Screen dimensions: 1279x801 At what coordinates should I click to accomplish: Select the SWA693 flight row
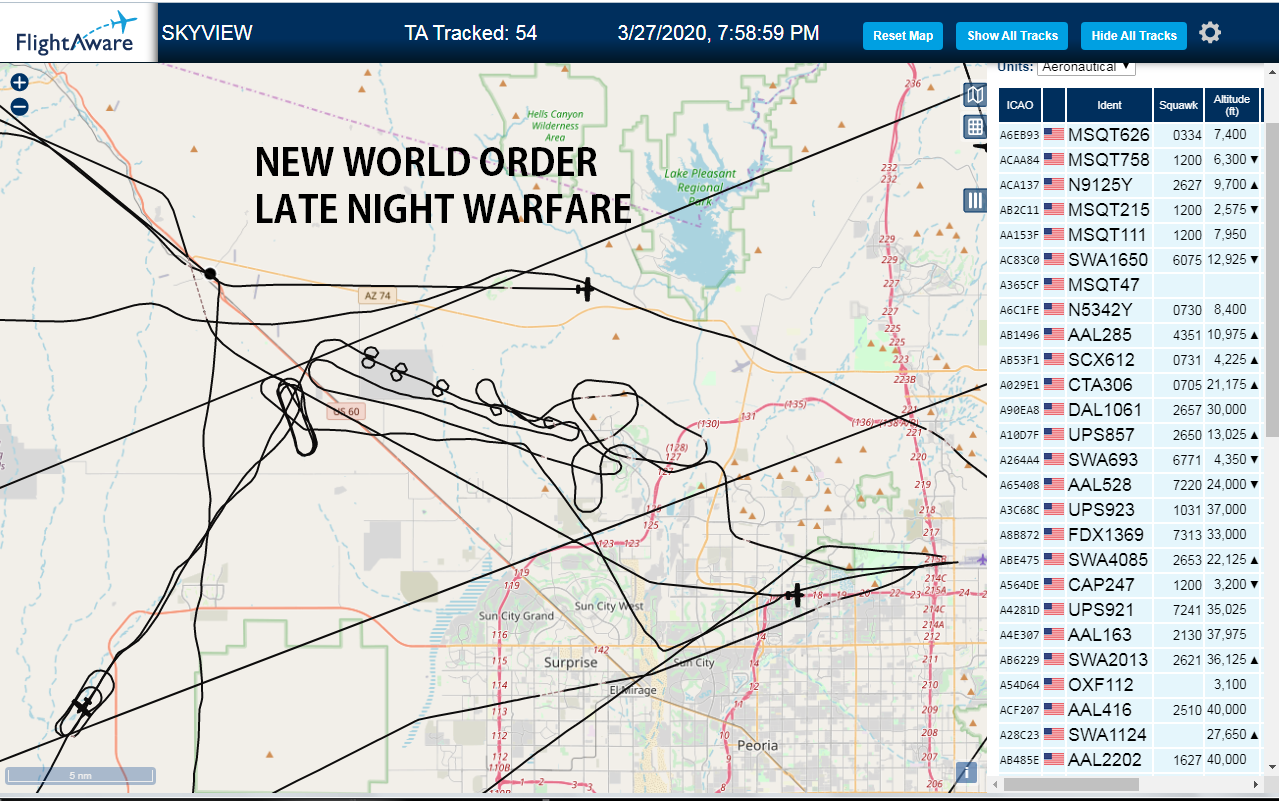pyautogui.click(x=1130, y=459)
